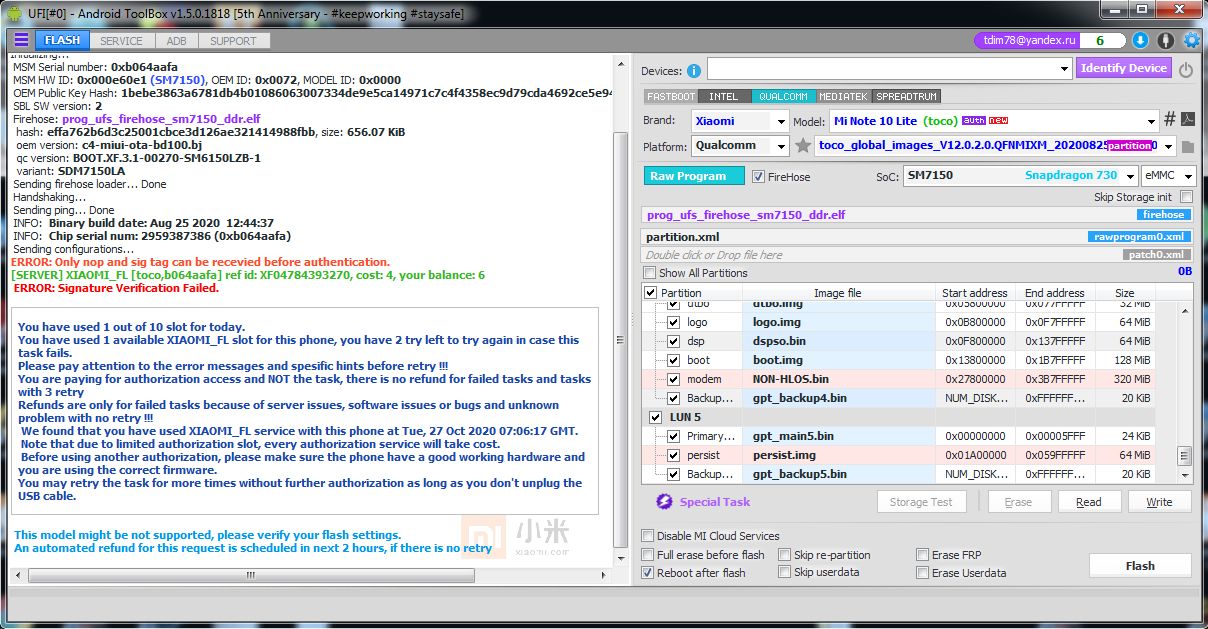This screenshot has height=629, width=1208.
Task: Uncheck Reboot after flash
Action: click(x=648, y=573)
